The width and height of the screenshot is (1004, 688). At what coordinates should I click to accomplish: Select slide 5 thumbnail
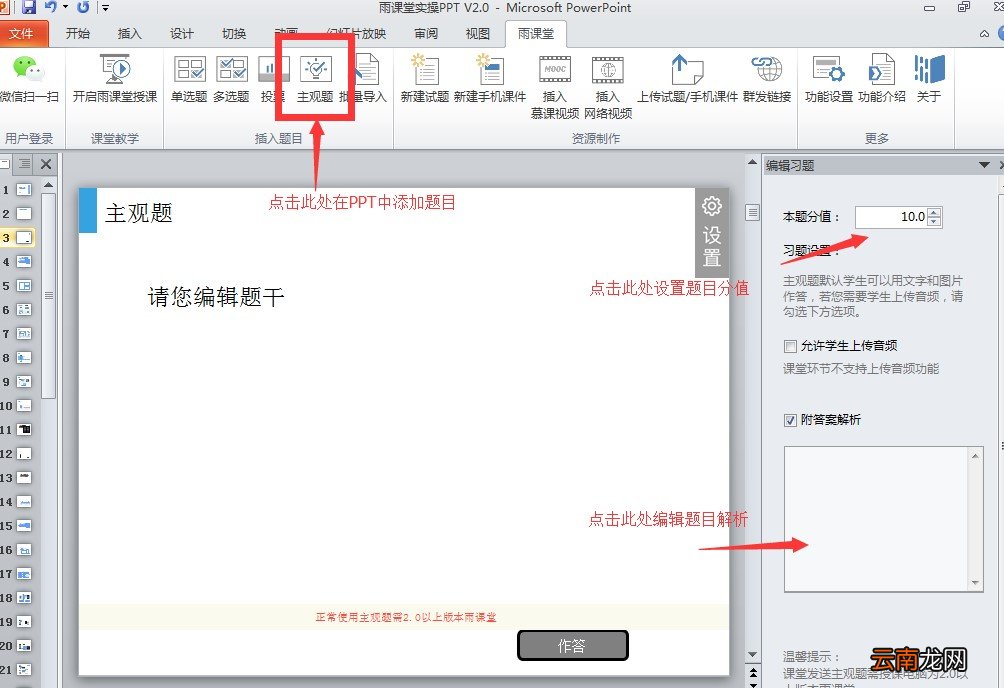24,286
